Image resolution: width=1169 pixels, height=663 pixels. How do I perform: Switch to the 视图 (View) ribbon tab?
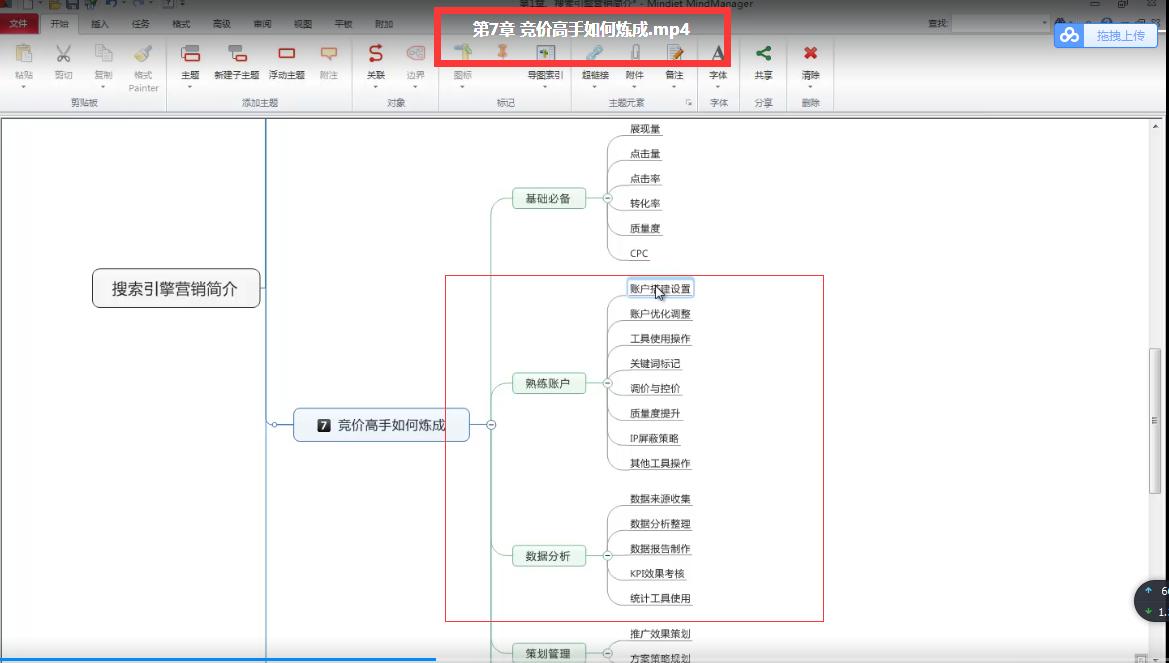[303, 24]
